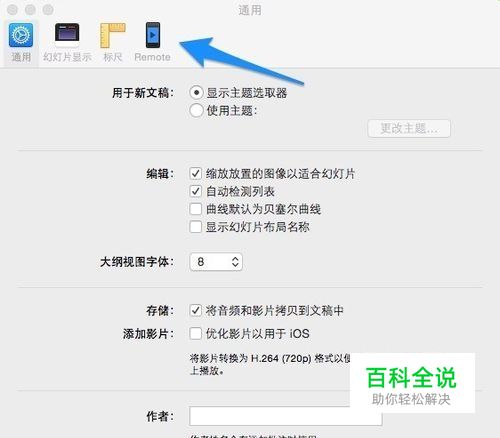This screenshot has width=500, height=438.
Task: Open the 通用 General preferences icon
Action: [21, 35]
